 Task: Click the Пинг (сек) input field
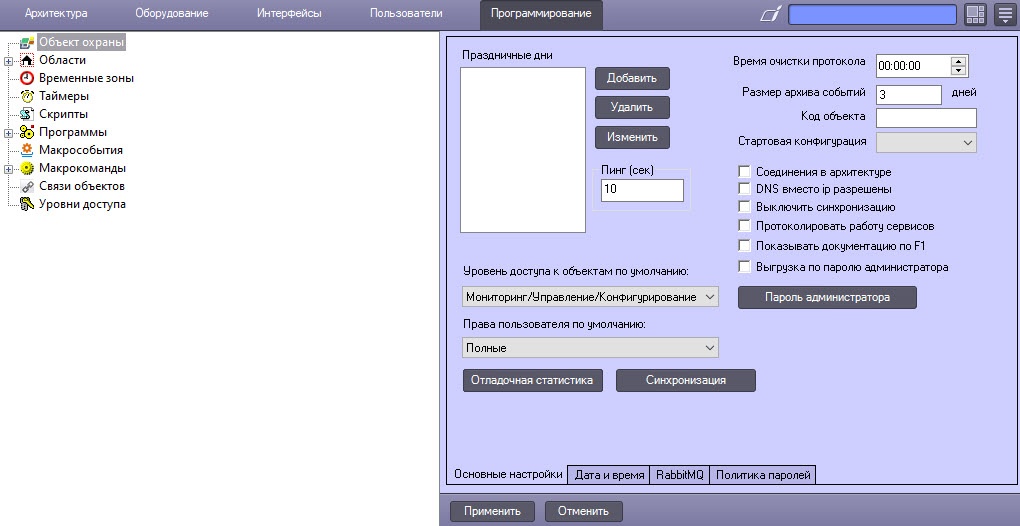click(x=642, y=190)
